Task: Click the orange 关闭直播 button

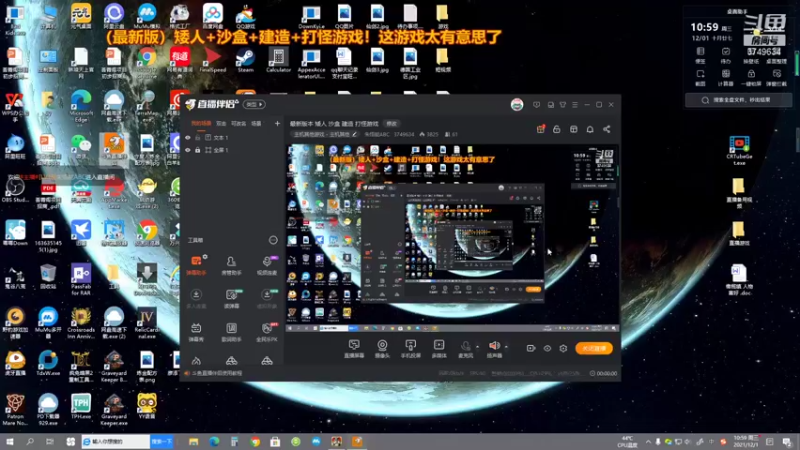Action: (x=594, y=348)
